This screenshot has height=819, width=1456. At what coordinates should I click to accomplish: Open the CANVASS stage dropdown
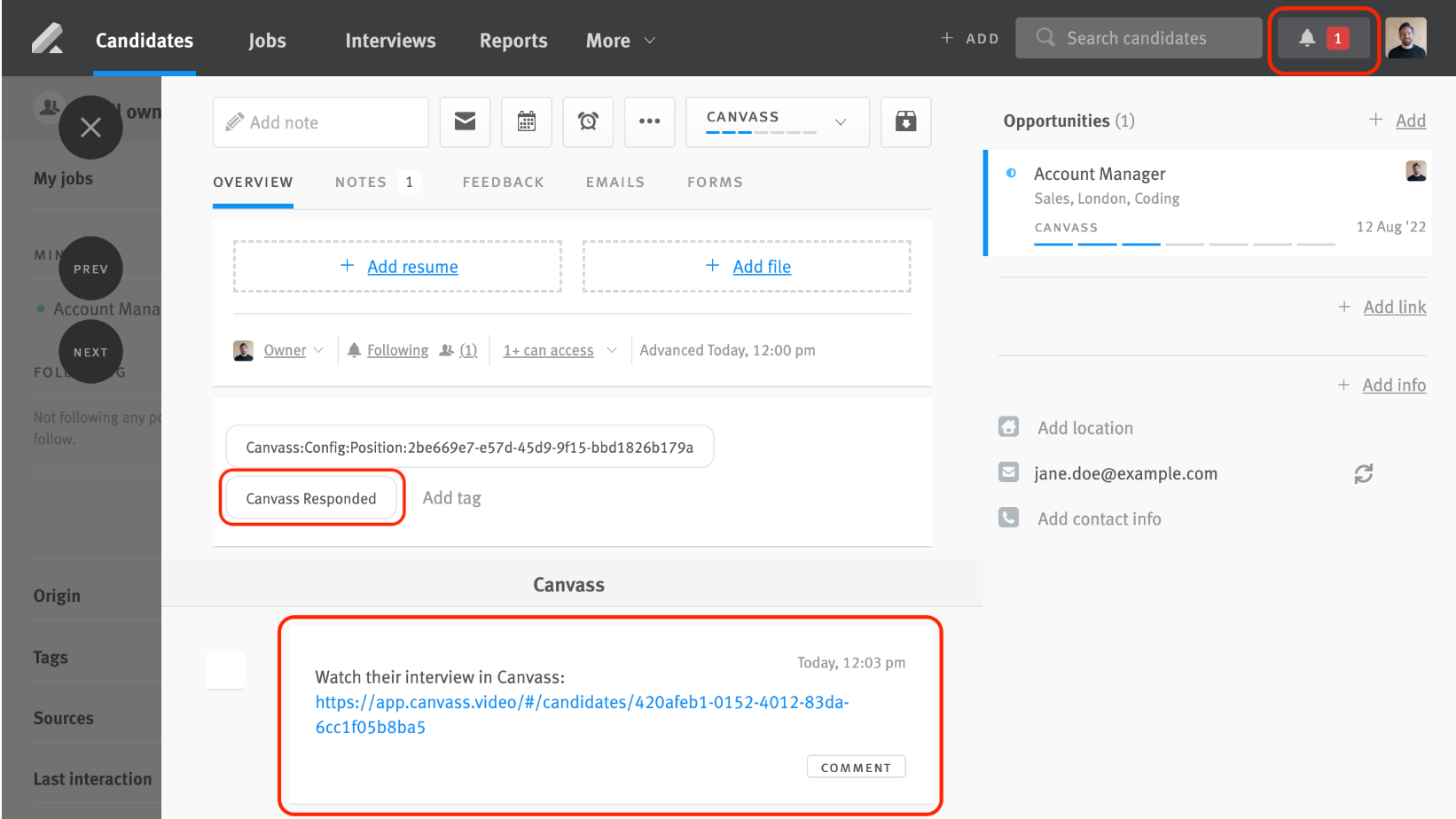click(x=778, y=121)
